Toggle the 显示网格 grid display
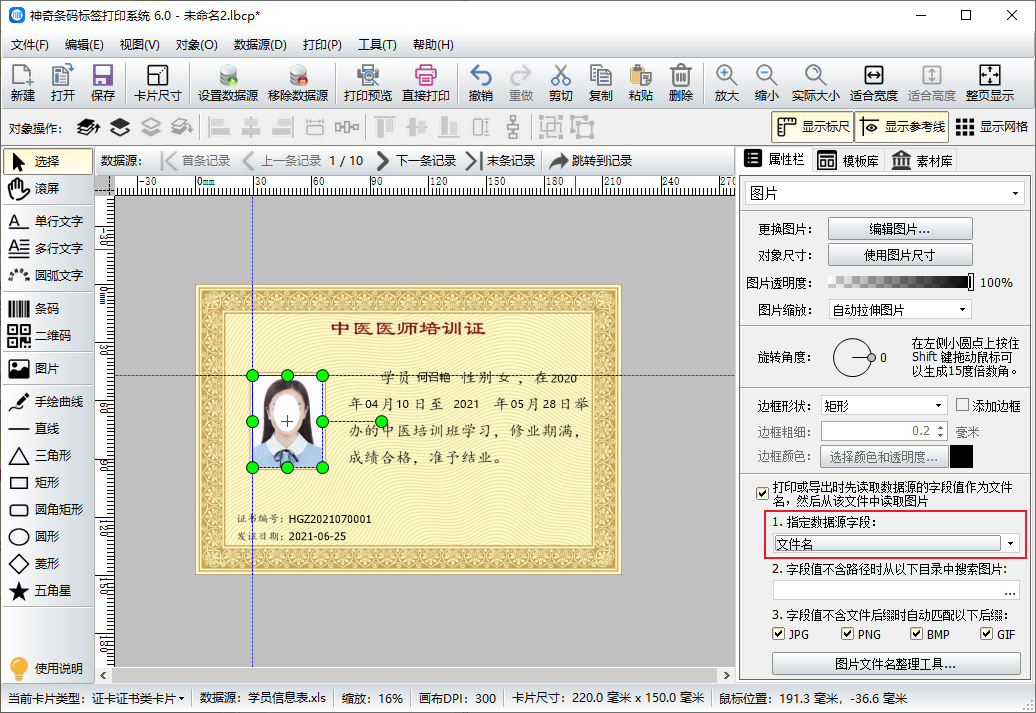 tap(992, 127)
